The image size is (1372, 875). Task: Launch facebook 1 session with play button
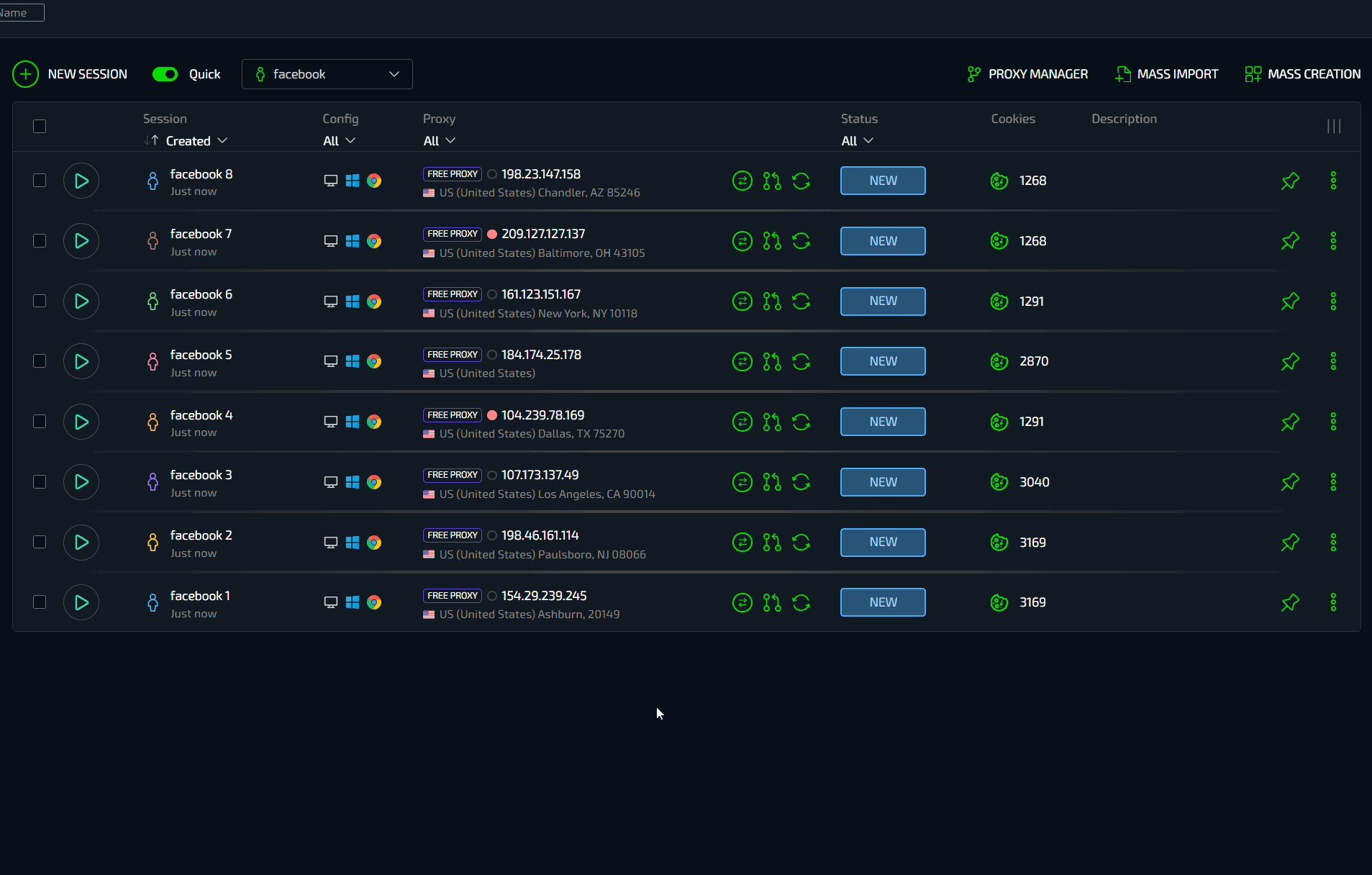pos(81,602)
